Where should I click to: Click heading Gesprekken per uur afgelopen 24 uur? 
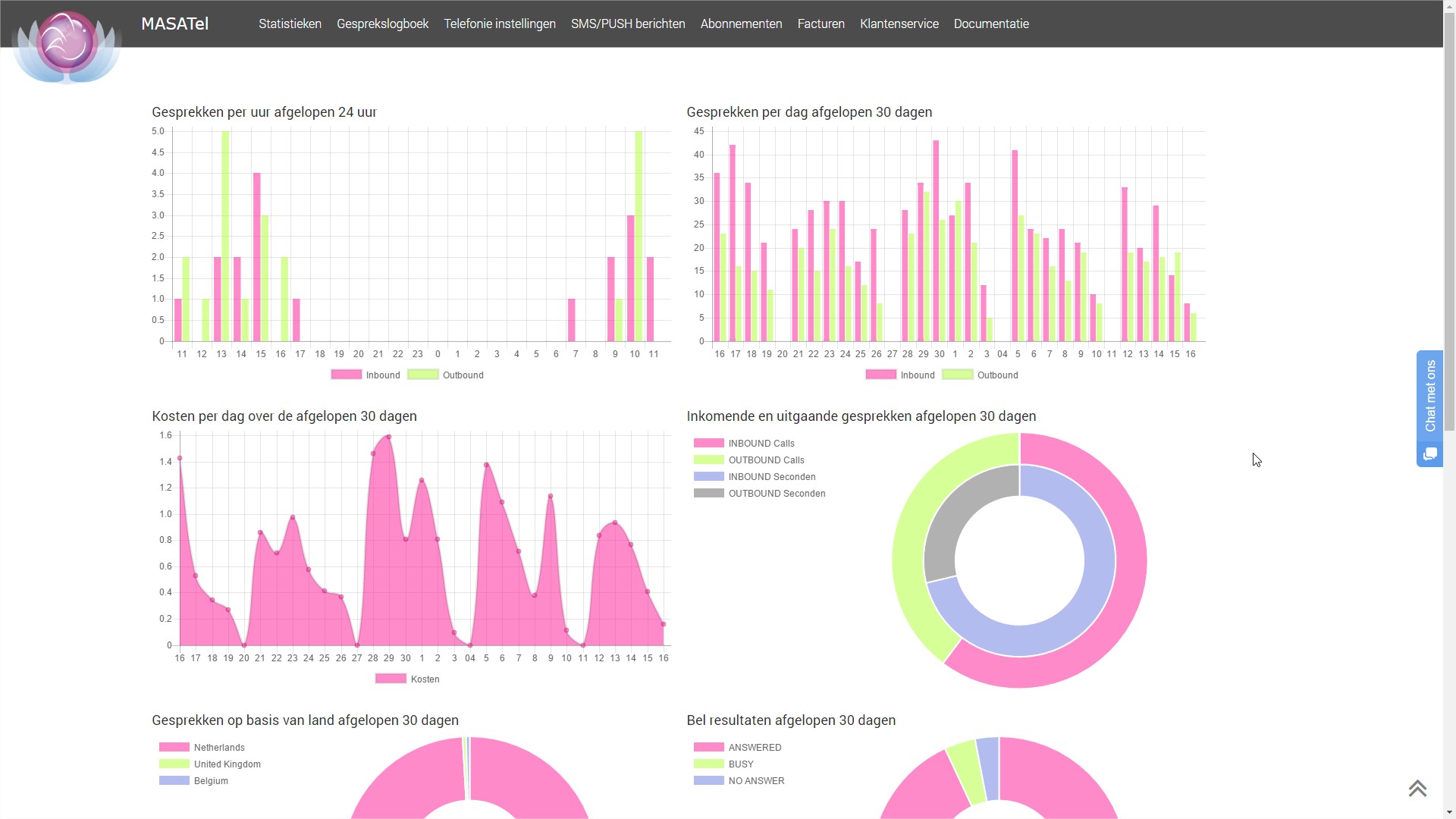tap(264, 112)
